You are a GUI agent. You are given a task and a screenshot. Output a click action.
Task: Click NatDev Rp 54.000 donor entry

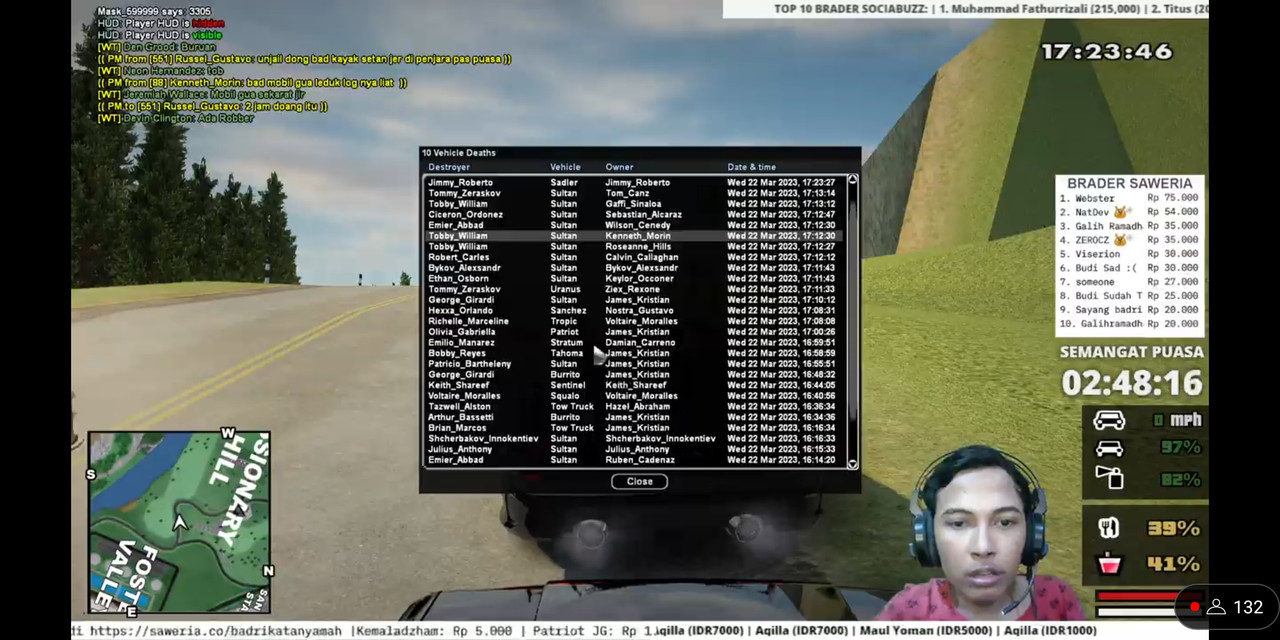tap(1129, 212)
